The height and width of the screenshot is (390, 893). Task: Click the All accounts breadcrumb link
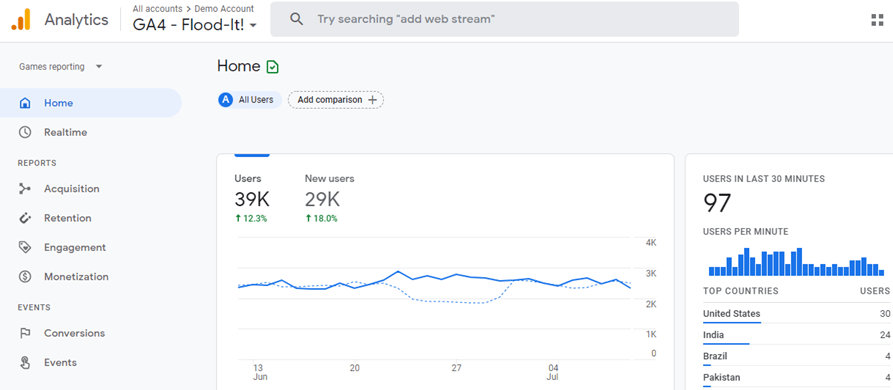tap(157, 9)
